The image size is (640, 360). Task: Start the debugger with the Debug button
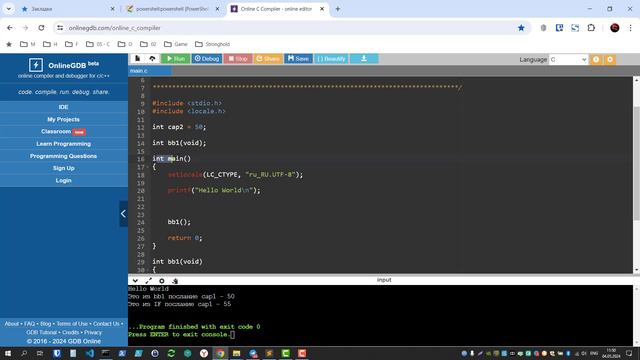[207, 59]
